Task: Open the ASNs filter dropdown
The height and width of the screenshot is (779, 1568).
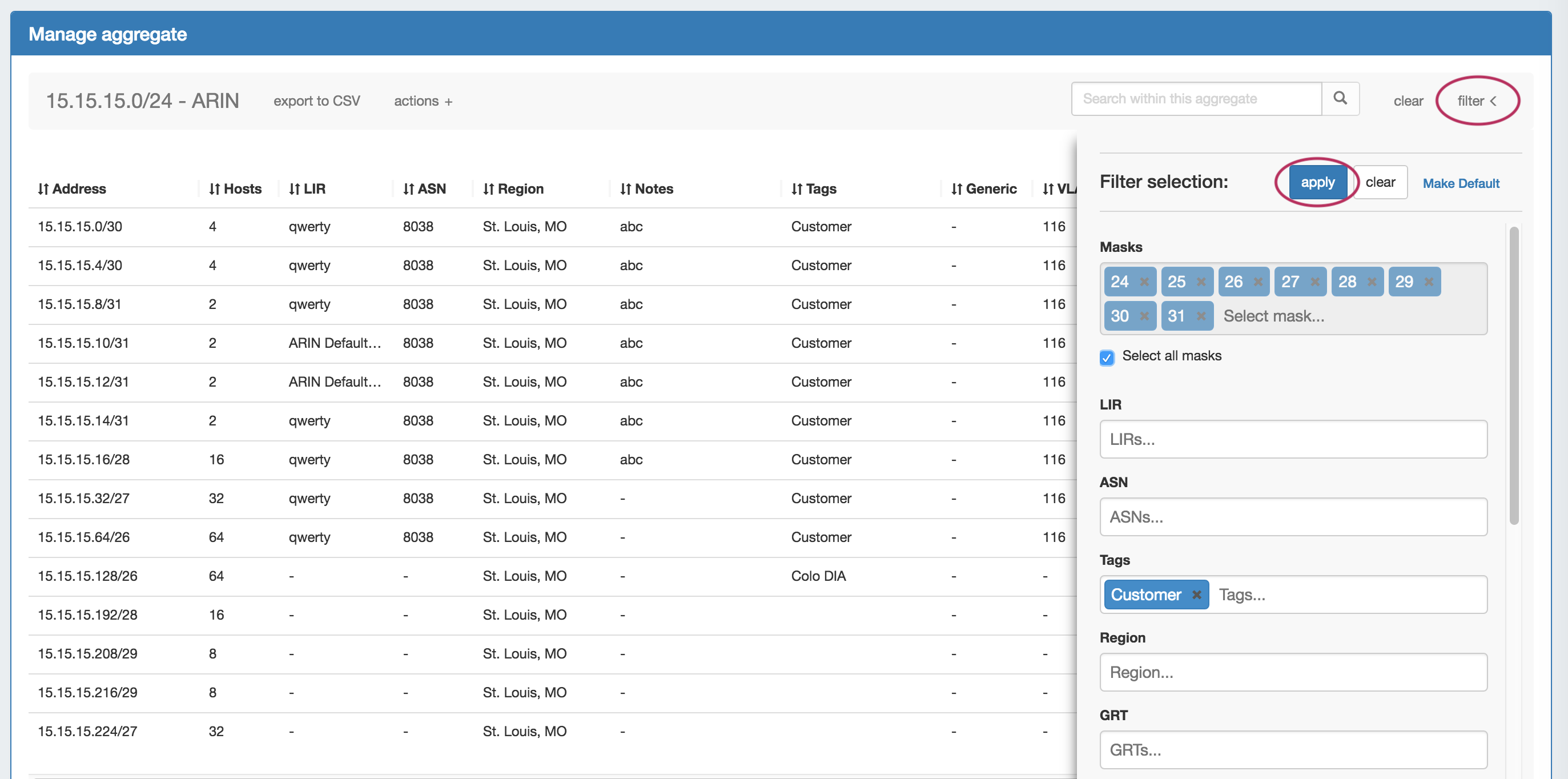Action: (x=1293, y=517)
